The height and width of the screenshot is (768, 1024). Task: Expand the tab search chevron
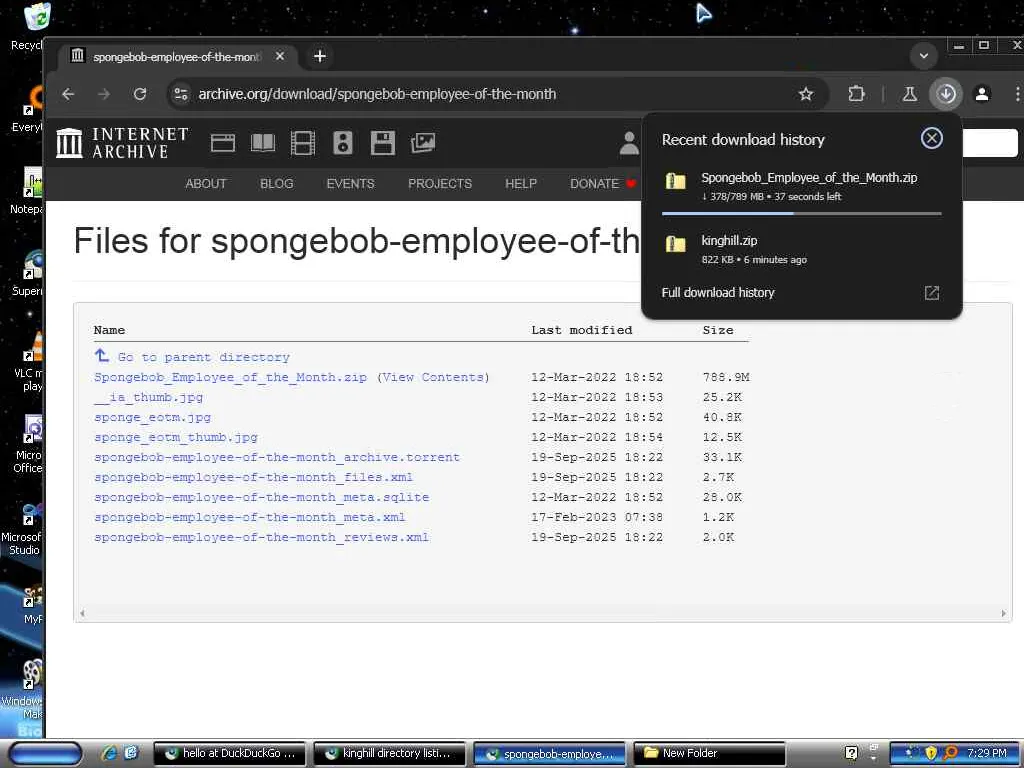[x=923, y=56]
